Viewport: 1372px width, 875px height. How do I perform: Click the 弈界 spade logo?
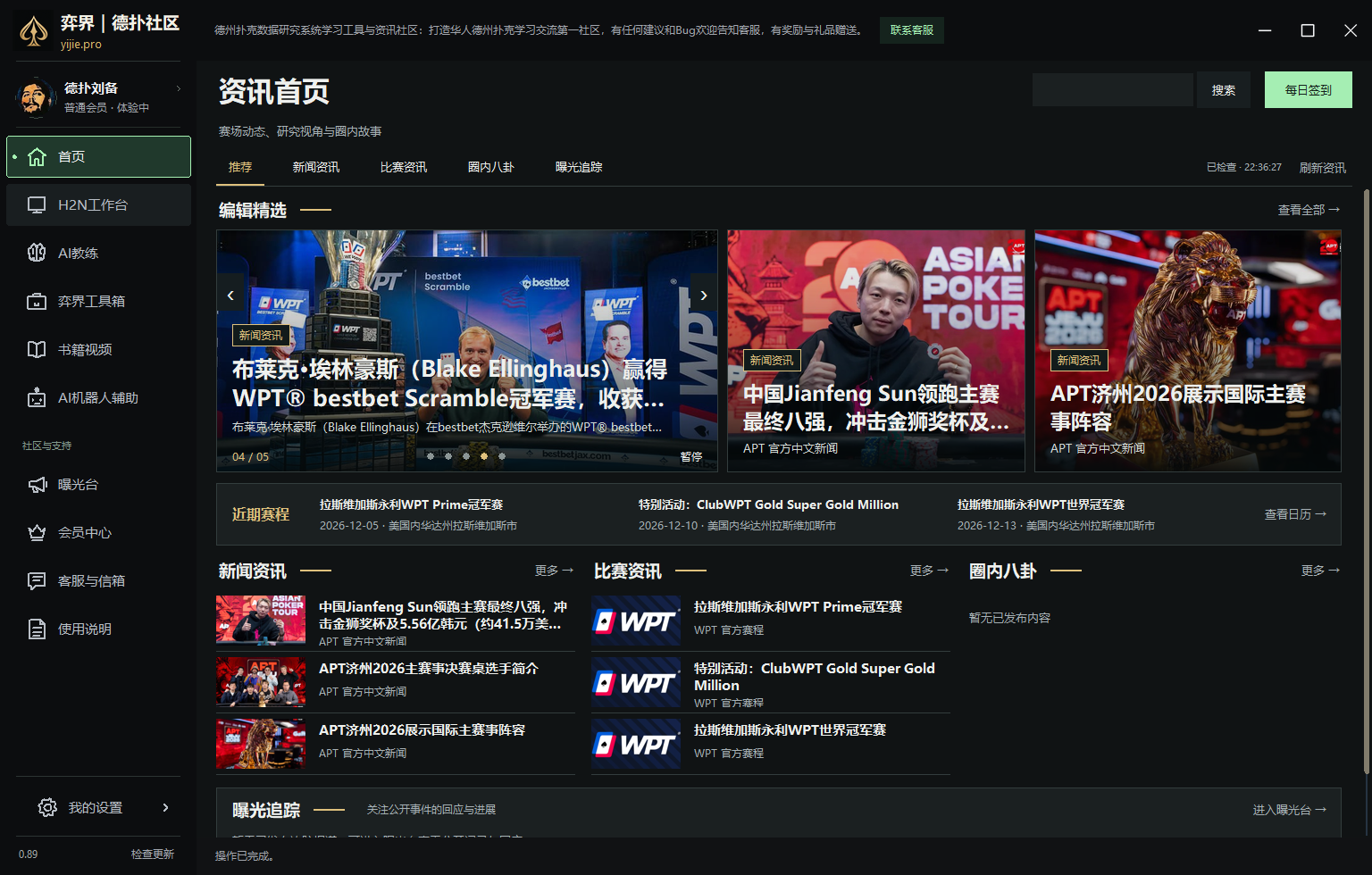34,31
